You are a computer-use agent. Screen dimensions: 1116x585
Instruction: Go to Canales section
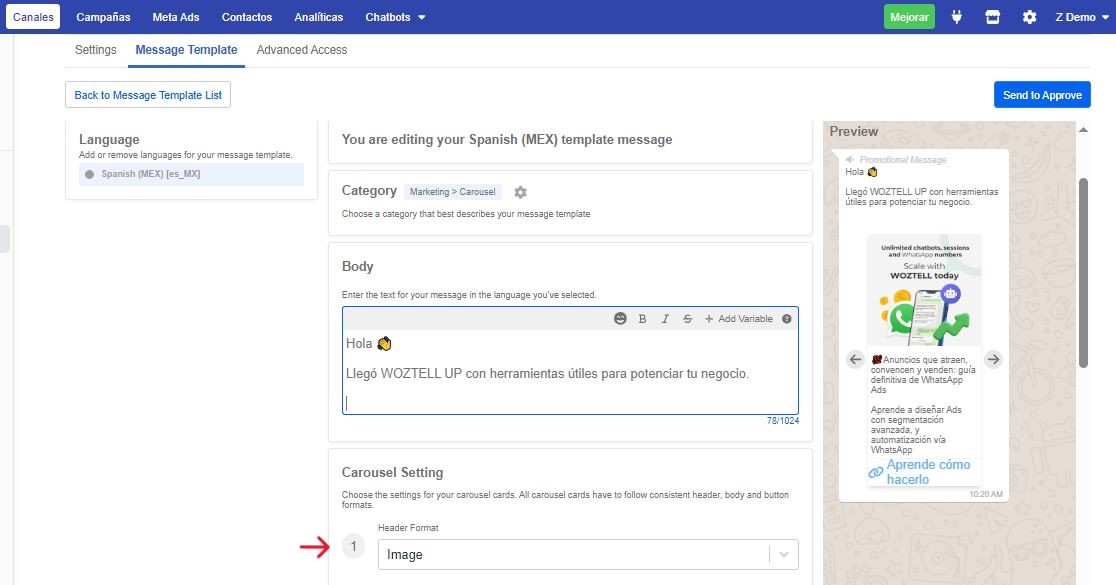point(33,17)
